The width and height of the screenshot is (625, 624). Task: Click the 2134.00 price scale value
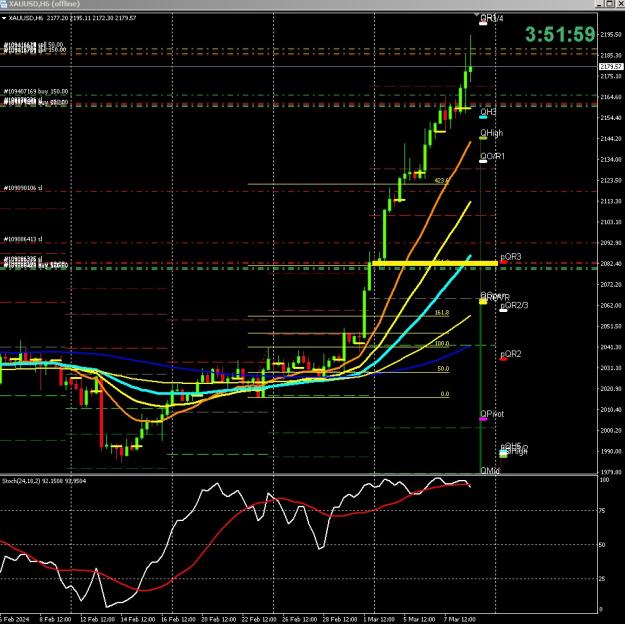[x=611, y=159]
